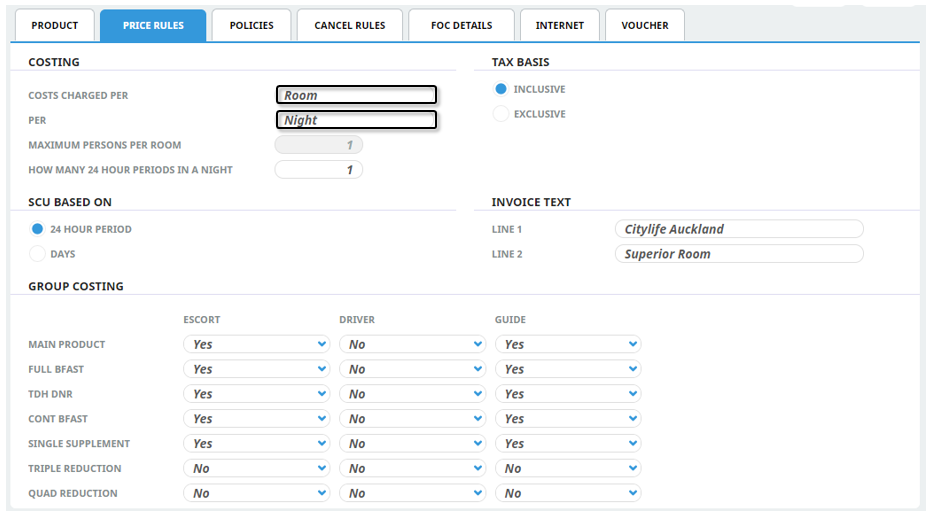The image size is (931, 519).
Task: Click the 24 hour periods number field
Action: pyautogui.click(x=318, y=170)
